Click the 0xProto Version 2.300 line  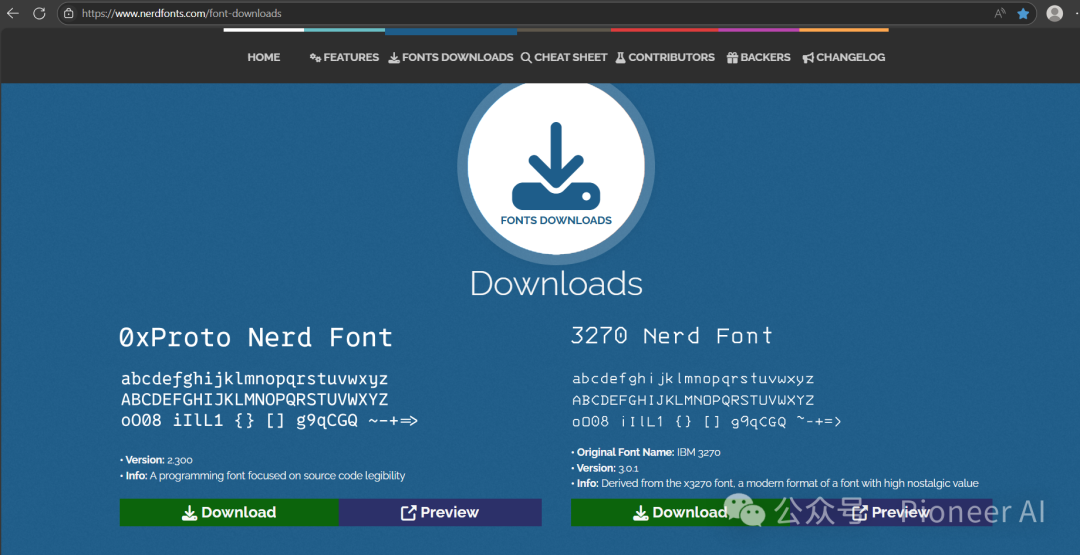click(x=156, y=460)
